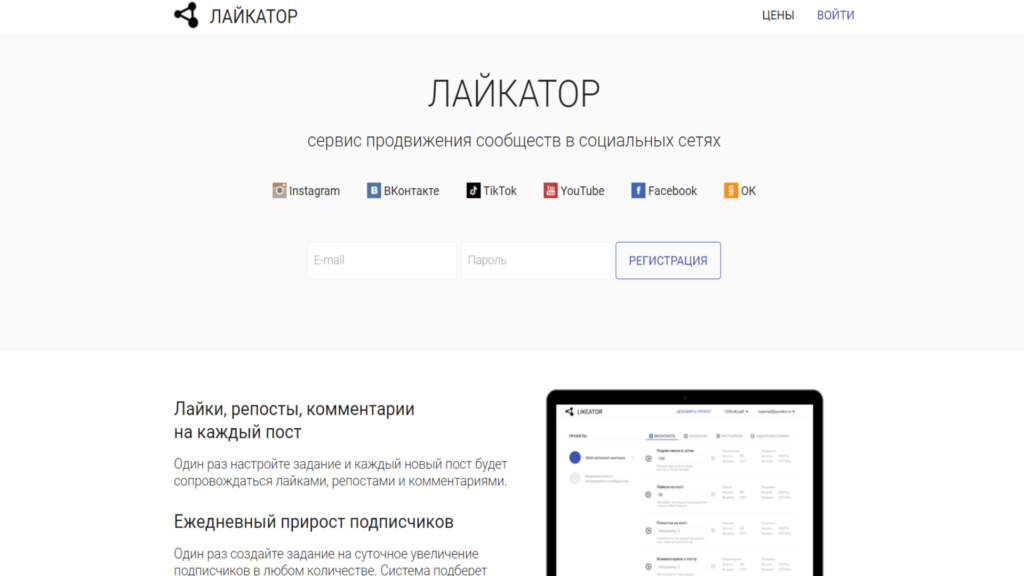Click the TikTok icon
This screenshot has height=576, width=1024.
point(473,190)
